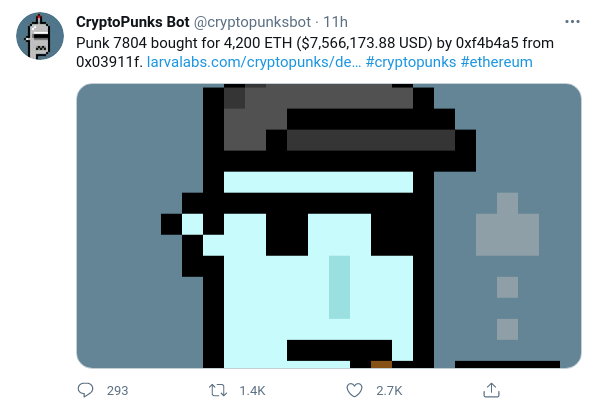Click the 293 replies count
Screen dimensions: 598x411
(117, 391)
